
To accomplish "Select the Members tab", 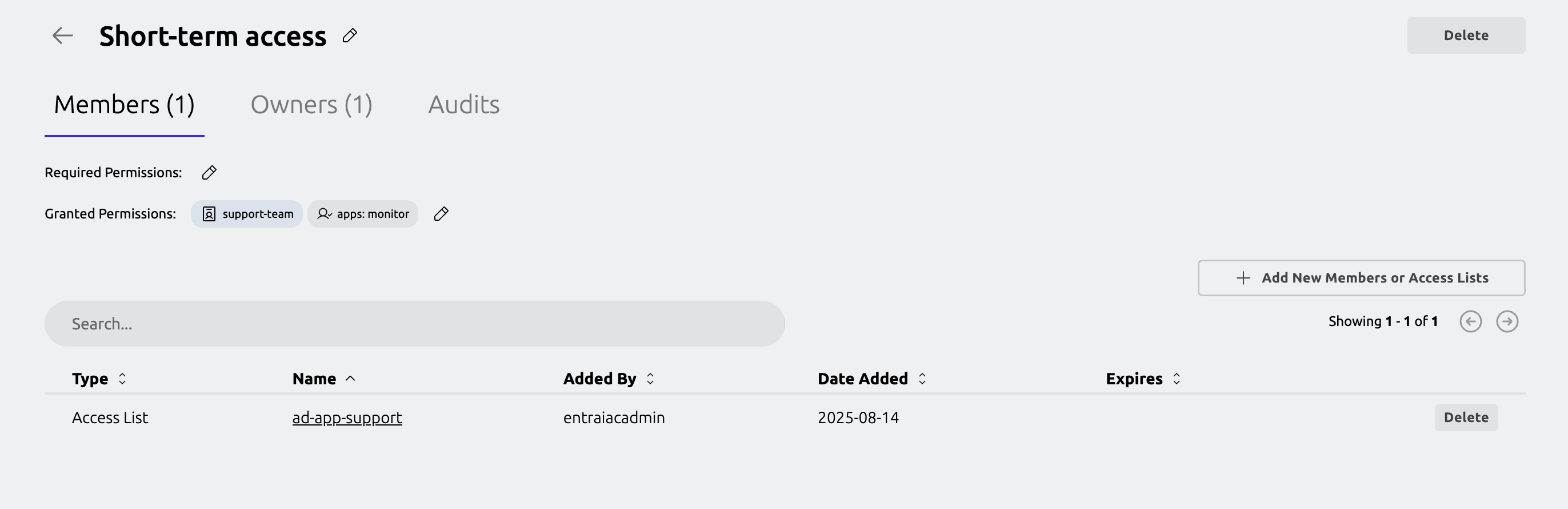I will [124, 105].
